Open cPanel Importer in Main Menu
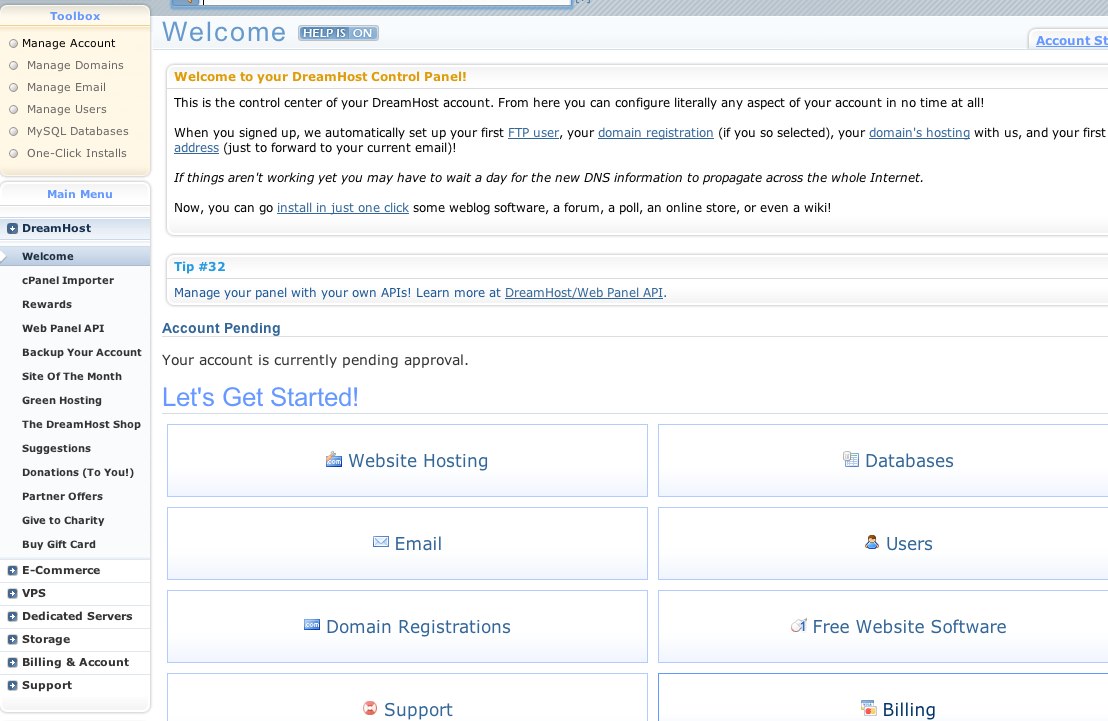 point(68,280)
